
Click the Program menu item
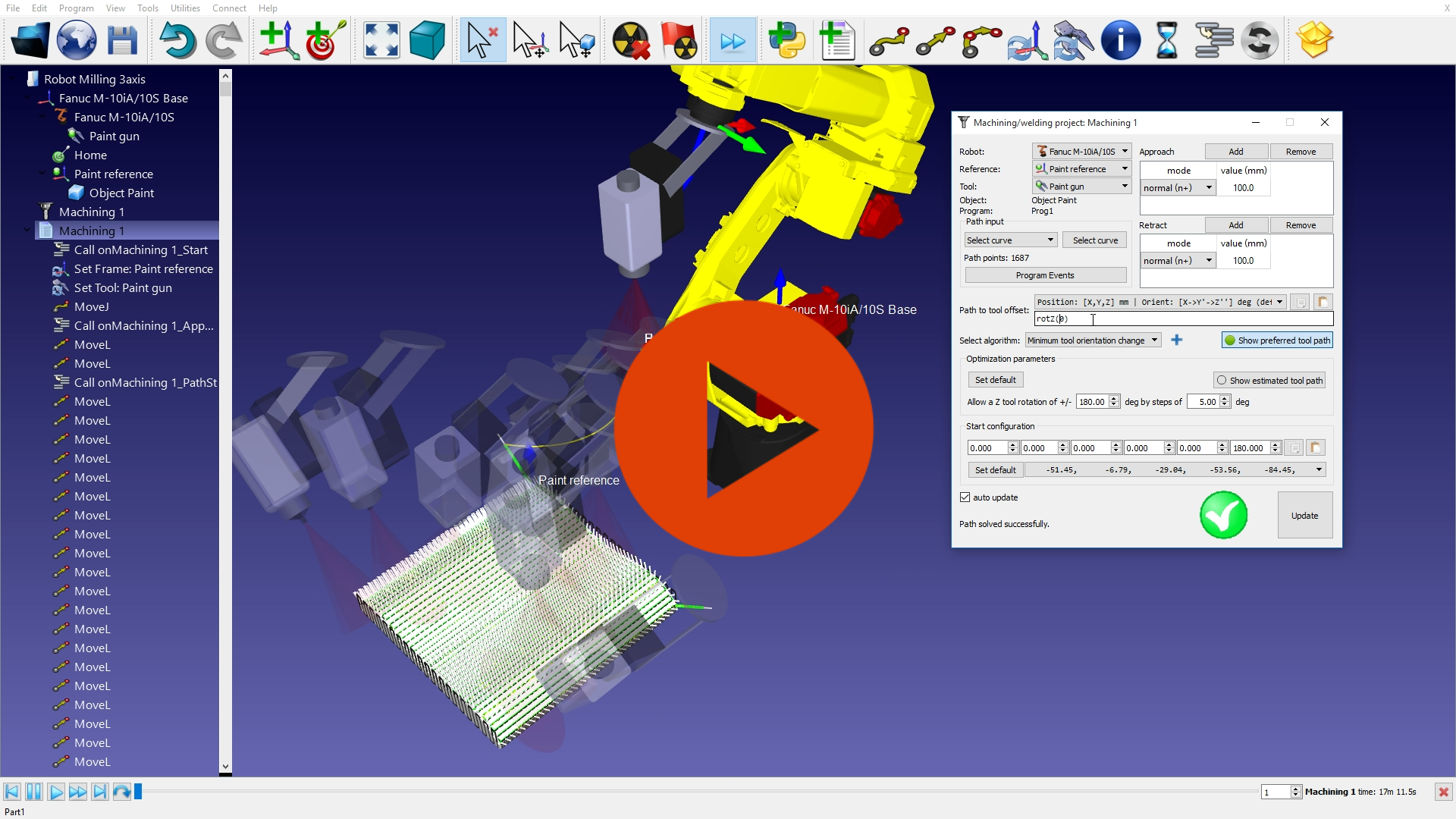(76, 8)
